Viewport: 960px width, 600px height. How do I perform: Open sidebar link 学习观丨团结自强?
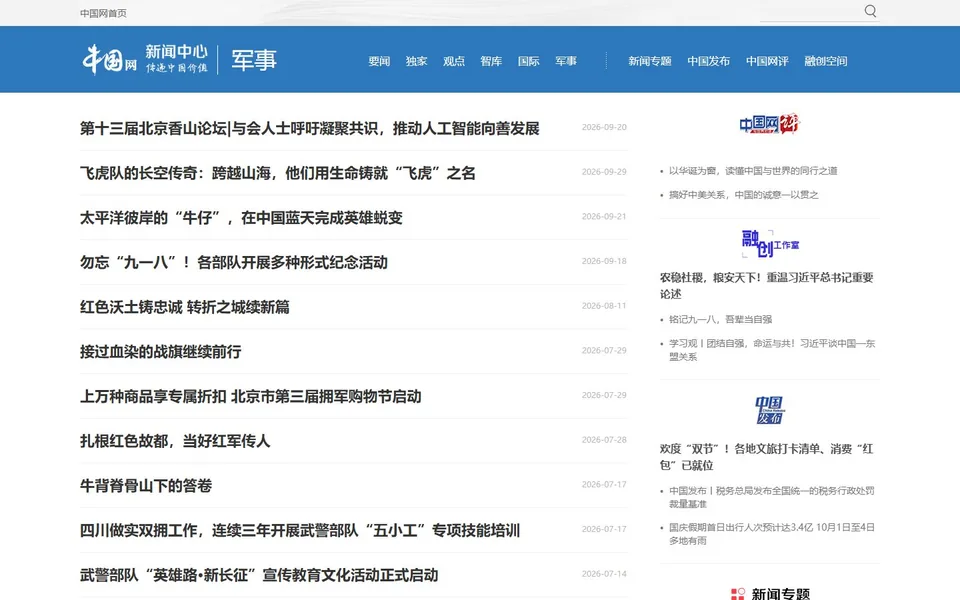(x=772, y=350)
